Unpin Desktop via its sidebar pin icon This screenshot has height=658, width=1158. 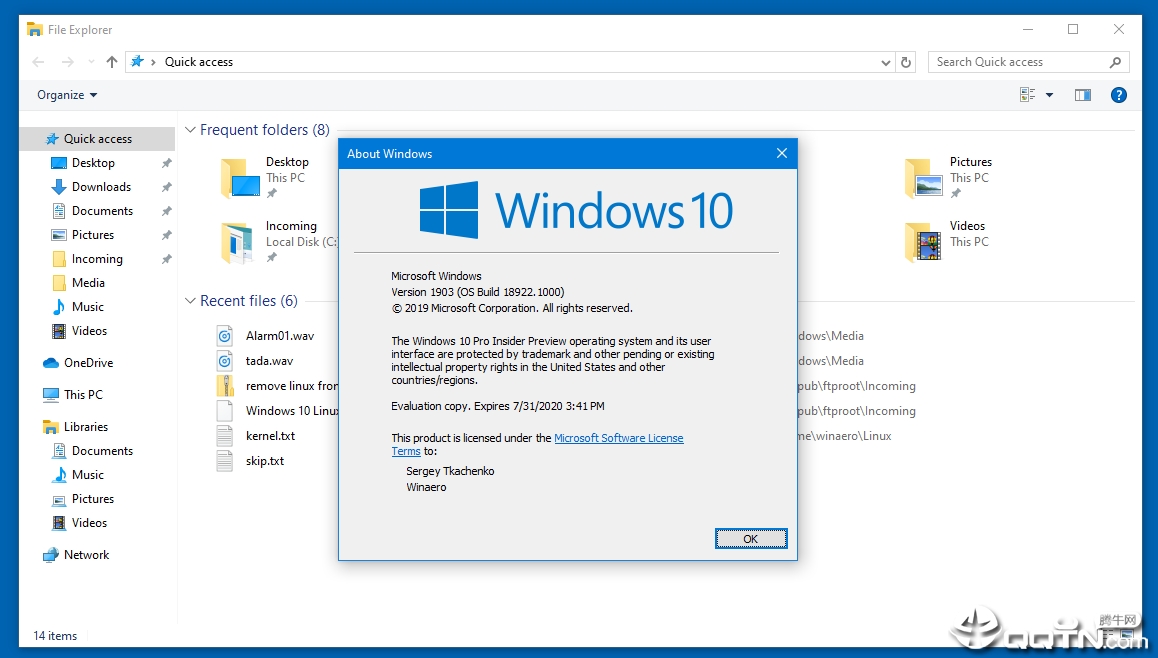tap(166, 163)
